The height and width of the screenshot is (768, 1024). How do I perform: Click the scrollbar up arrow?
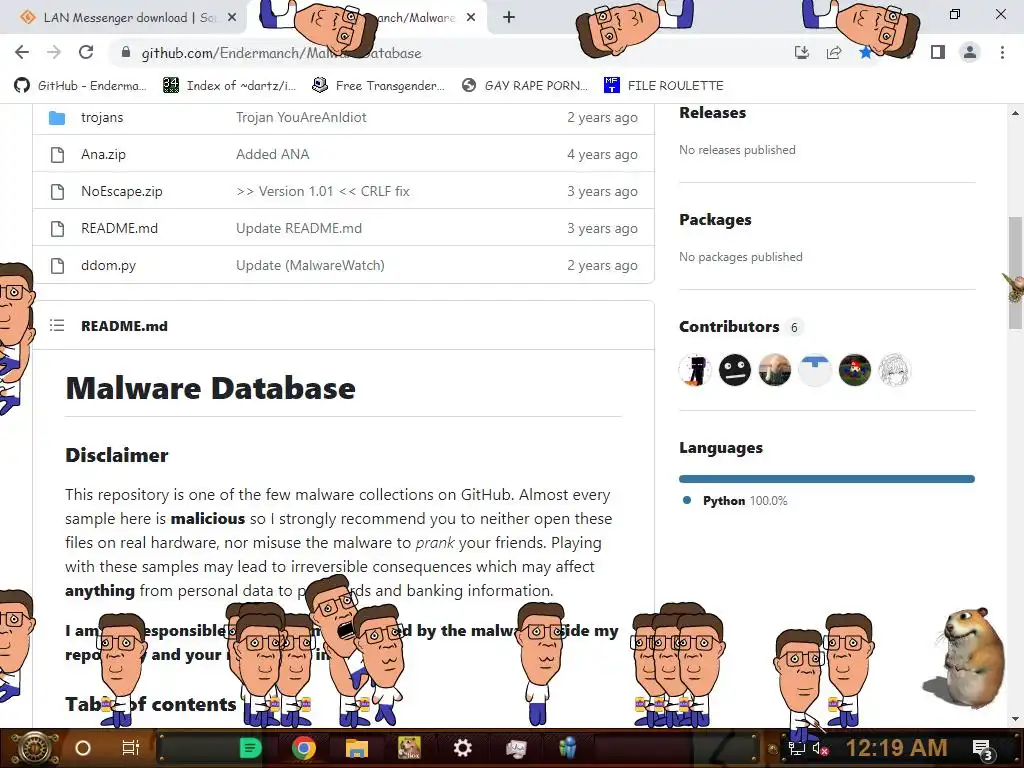coord(1015,113)
